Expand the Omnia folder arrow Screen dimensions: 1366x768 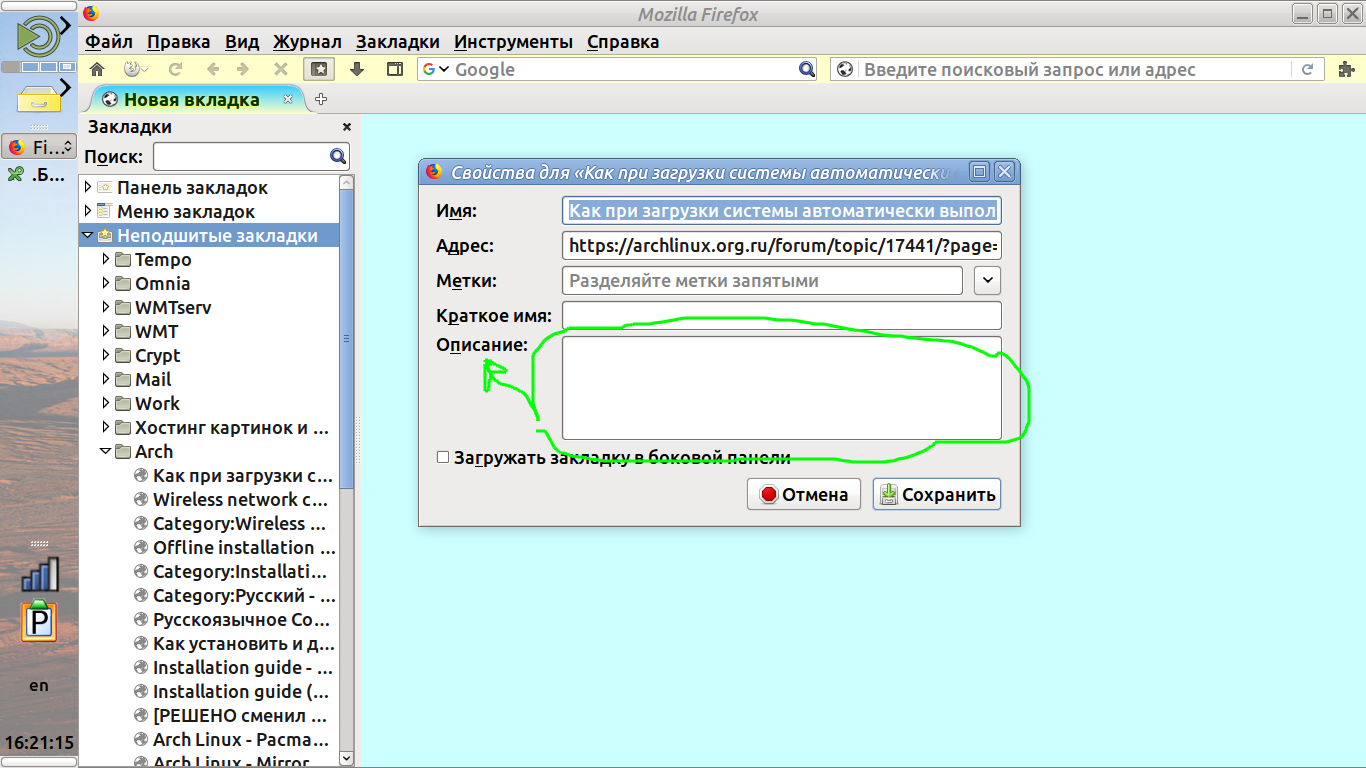click(106, 283)
